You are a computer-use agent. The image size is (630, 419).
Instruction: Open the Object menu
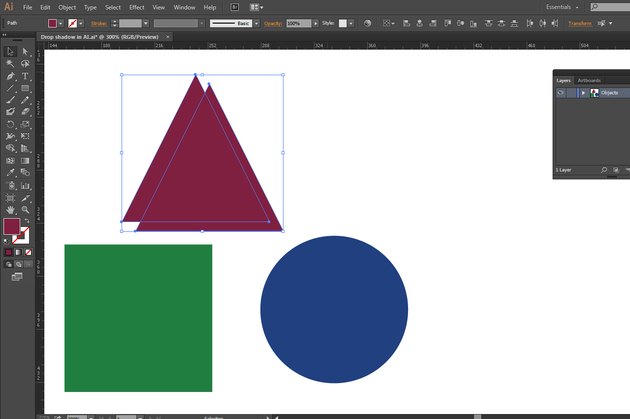coord(67,7)
